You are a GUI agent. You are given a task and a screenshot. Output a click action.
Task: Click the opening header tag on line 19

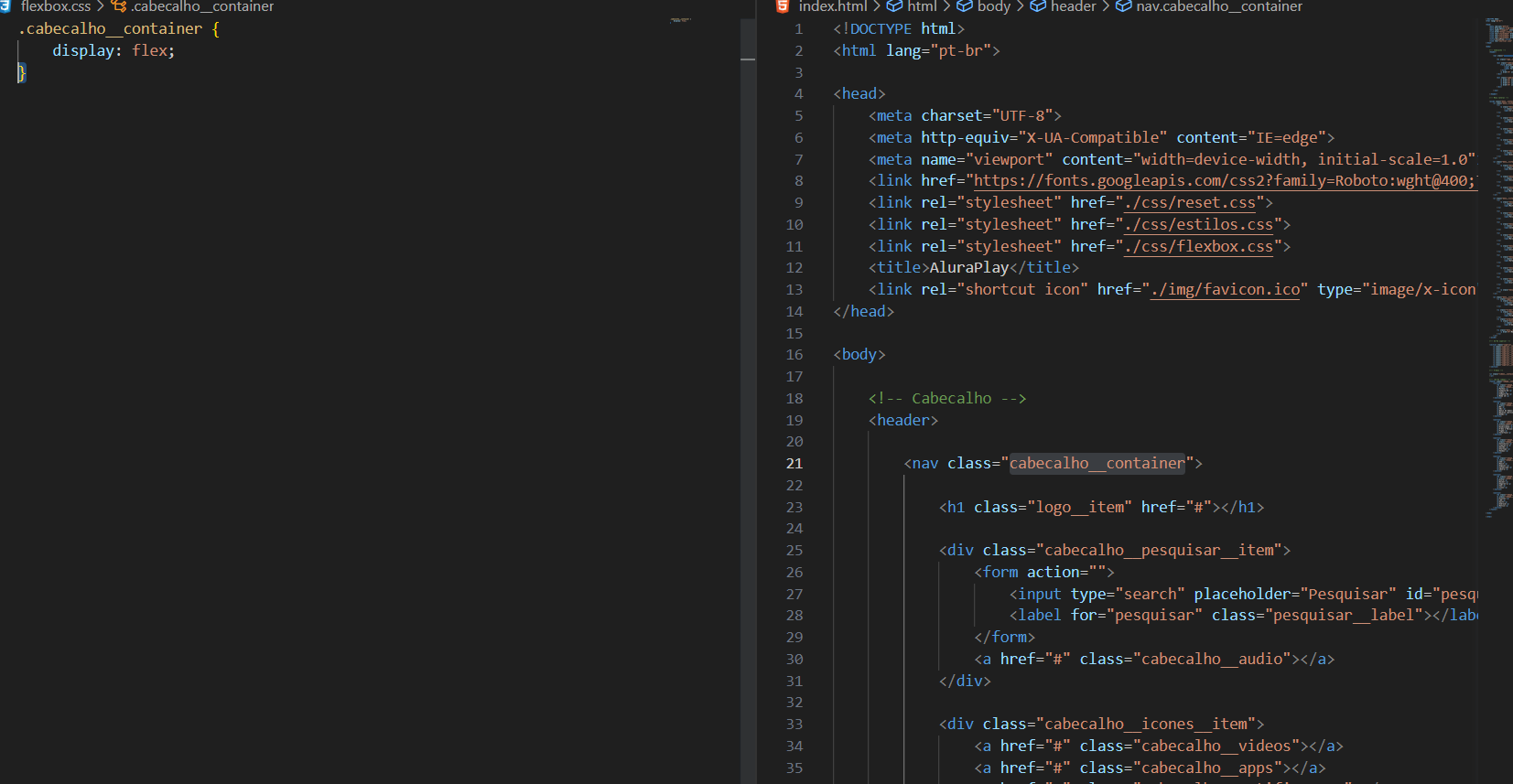[x=903, y=421]
